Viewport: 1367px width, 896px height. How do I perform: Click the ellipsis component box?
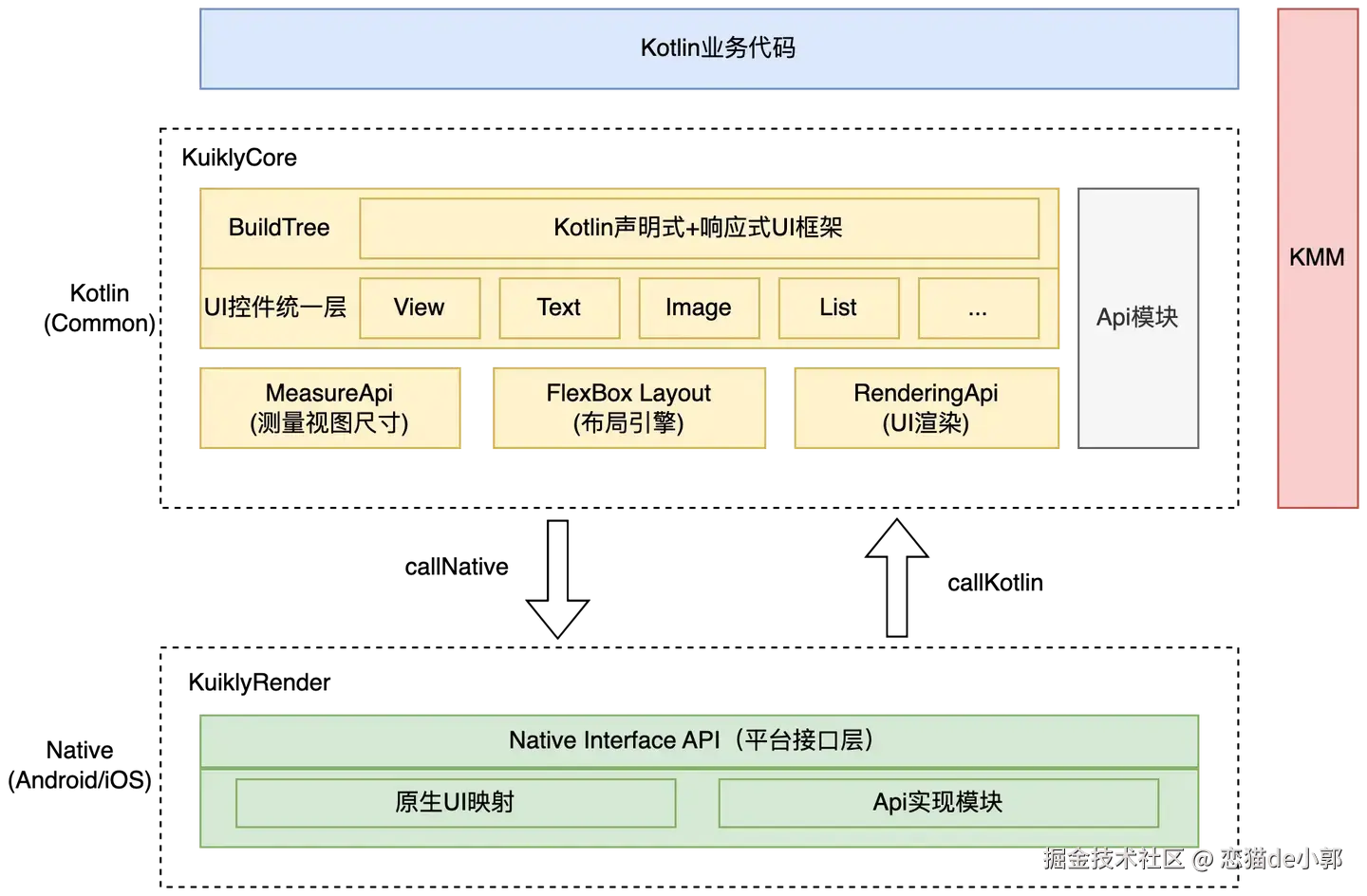[x=978, y=308]
